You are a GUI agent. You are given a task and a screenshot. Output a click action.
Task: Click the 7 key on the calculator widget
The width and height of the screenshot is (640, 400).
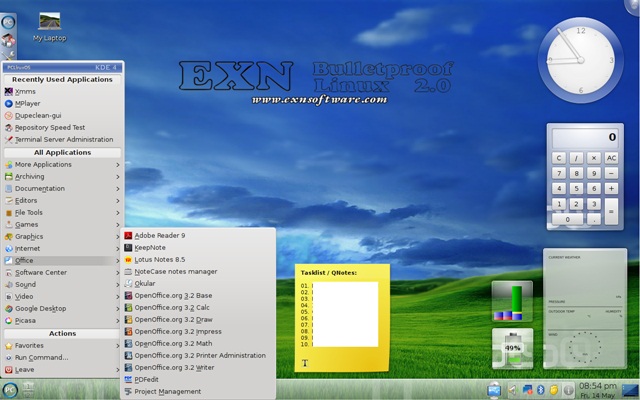559,173
